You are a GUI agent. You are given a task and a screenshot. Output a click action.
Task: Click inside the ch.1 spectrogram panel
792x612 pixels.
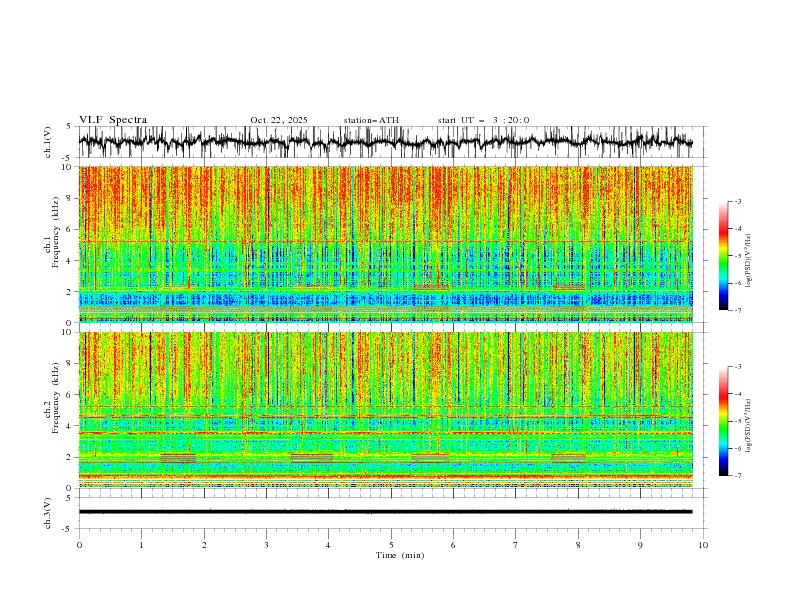(386, 244)
